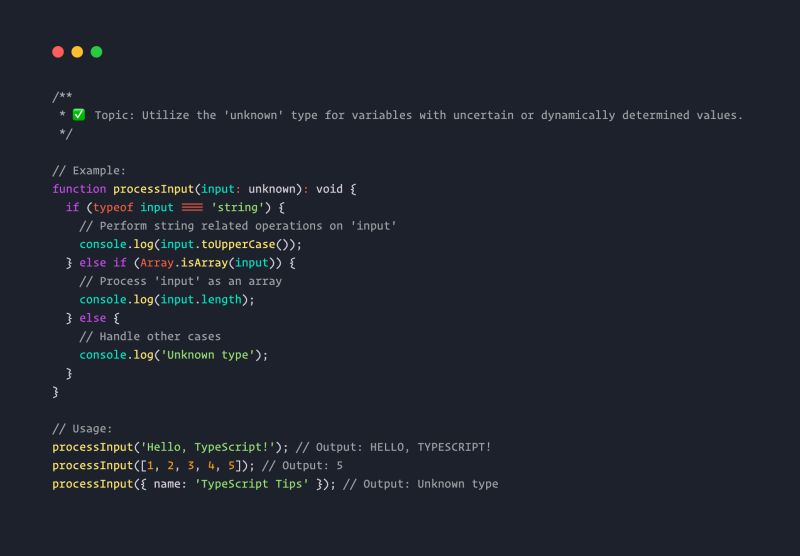
Task: Click the 'function' keyword
Action: (x=79, y=189)
